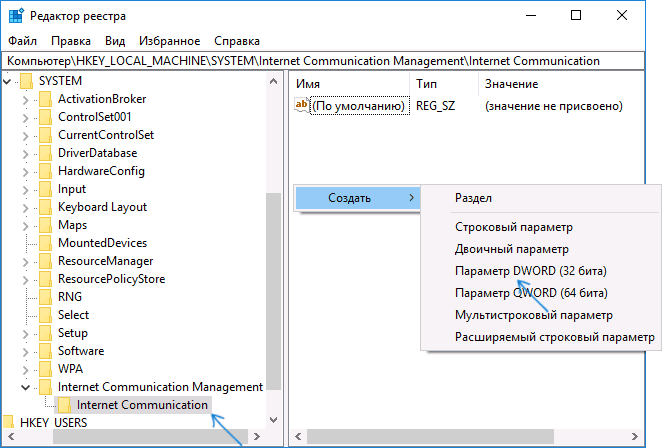Image resolution: width=662 pixels, height=448 pixels.
Task: Open the Избранное menu
Action: (x=170, y=41)
